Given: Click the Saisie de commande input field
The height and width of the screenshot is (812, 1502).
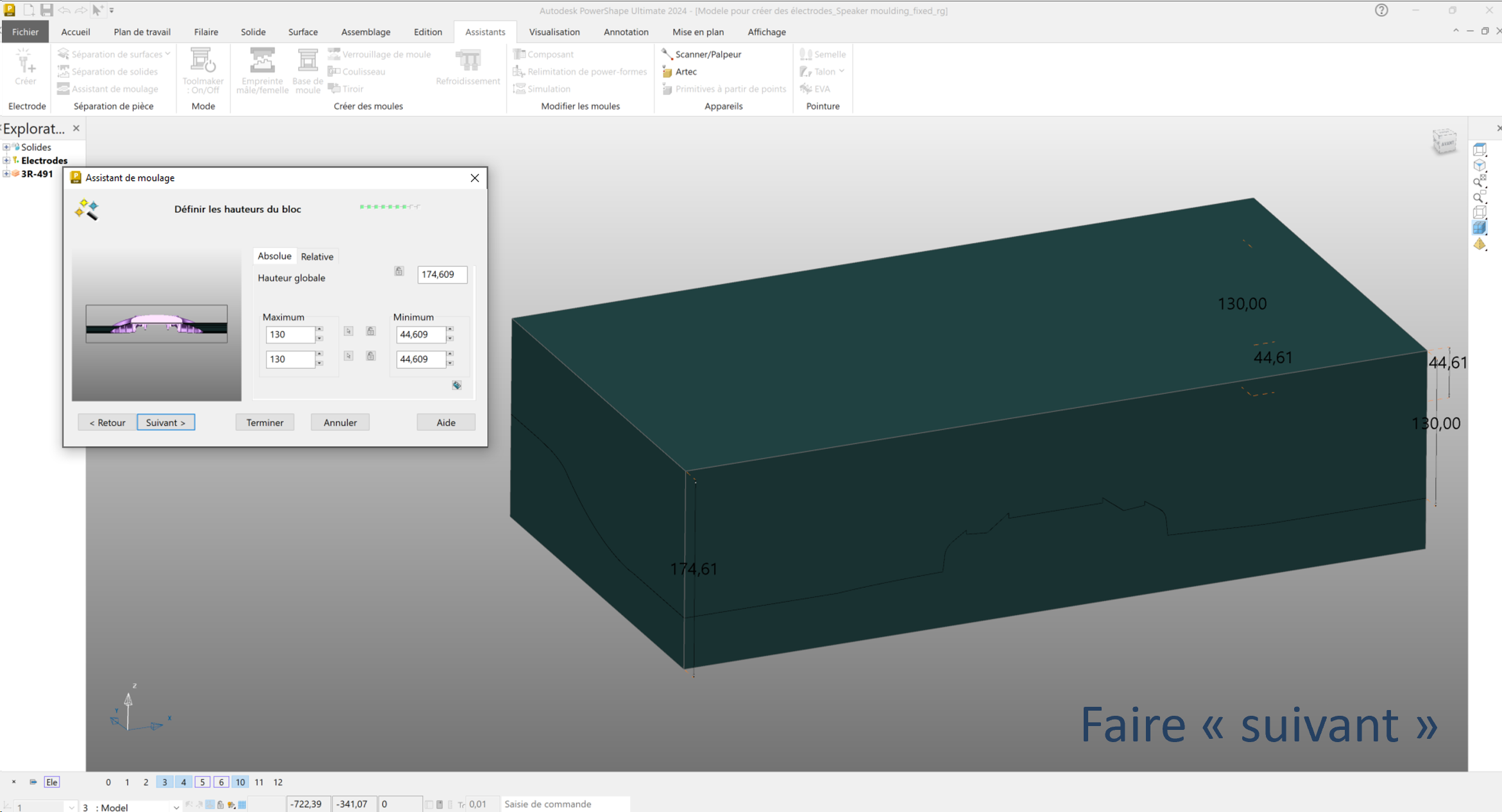Looking at the screenshot, I should (565, 804).
